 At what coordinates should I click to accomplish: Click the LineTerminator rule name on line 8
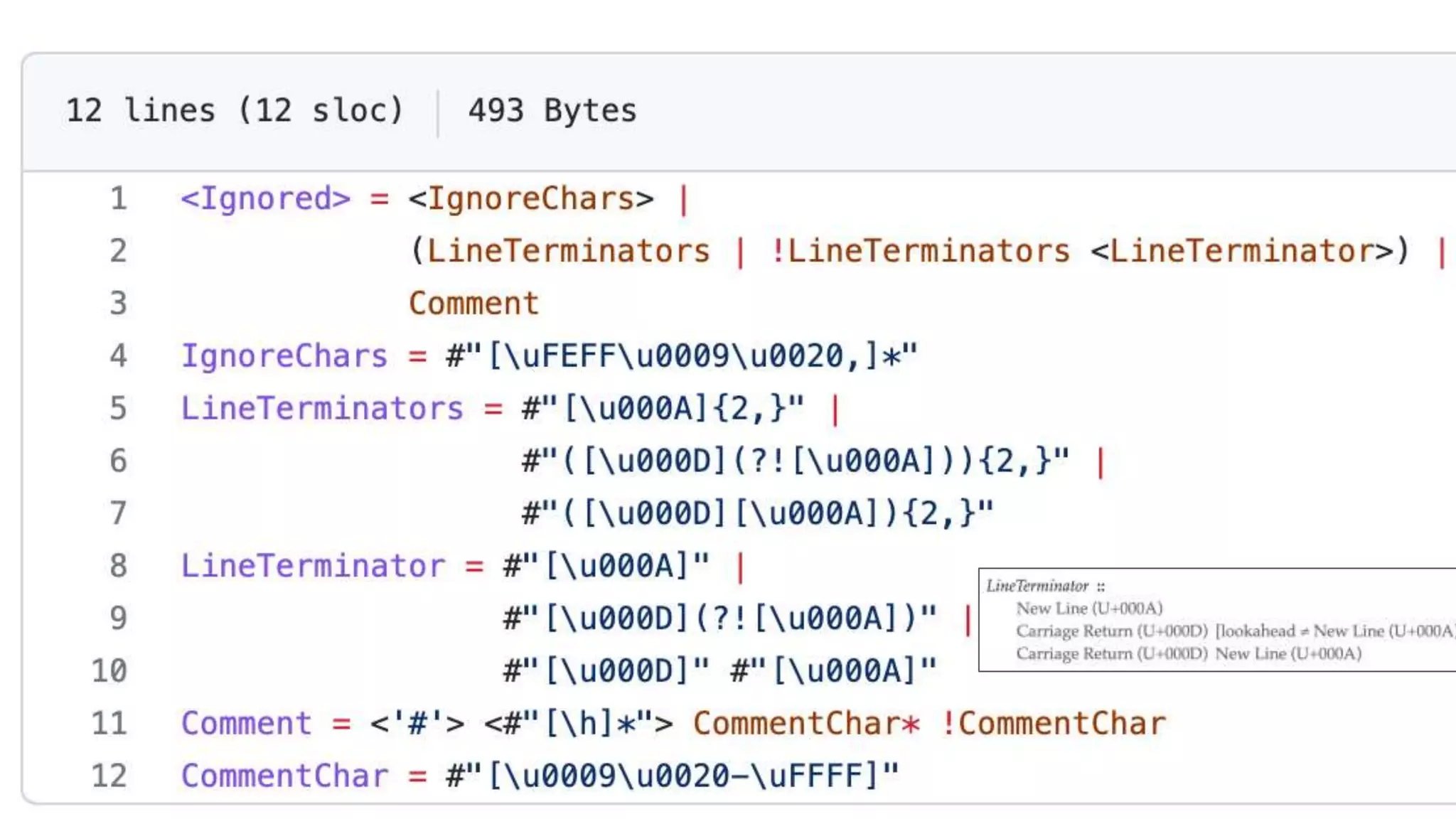(313, 567)
